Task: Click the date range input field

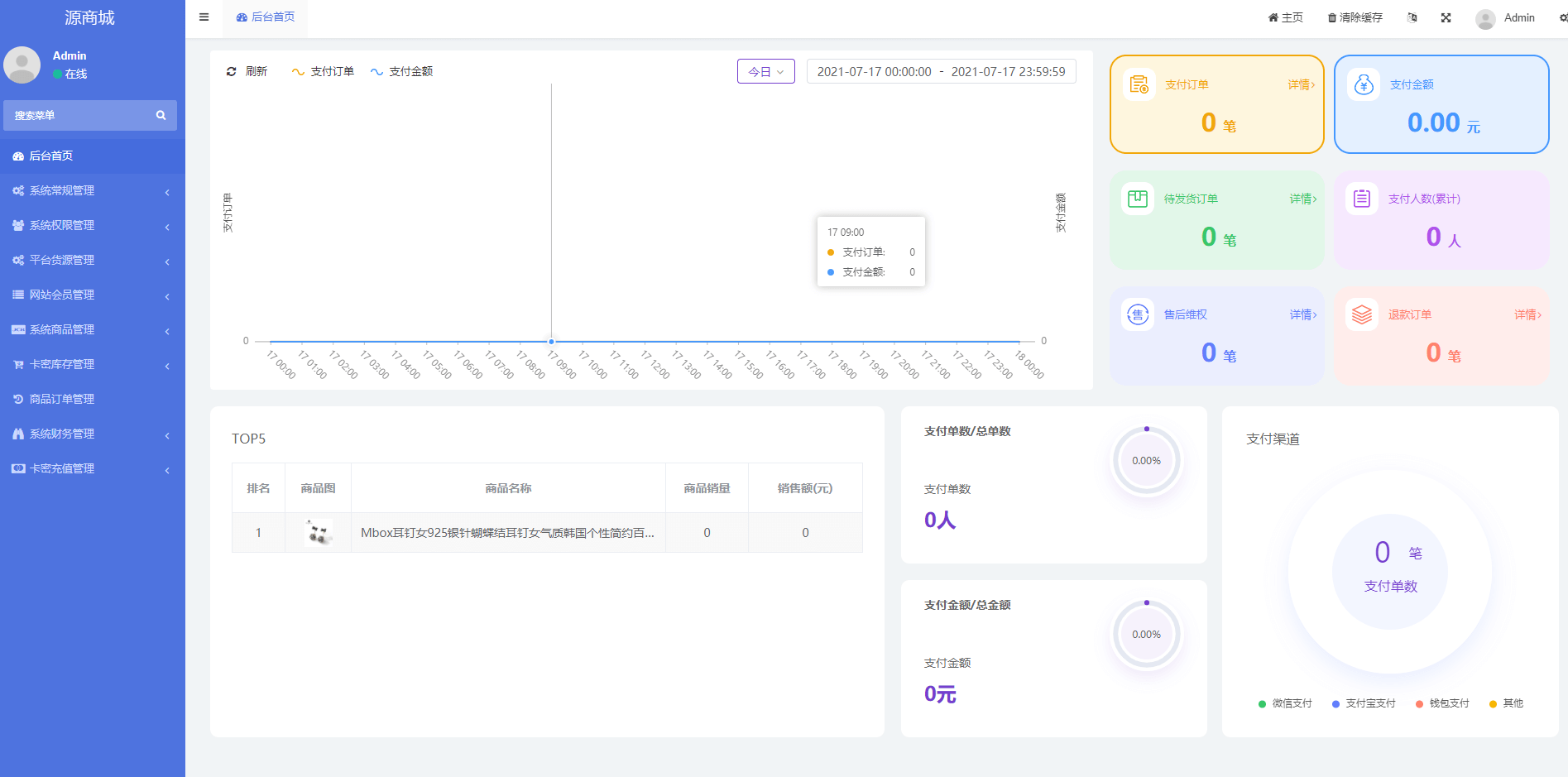Action: pyautogui.click(x=941, y=72)
